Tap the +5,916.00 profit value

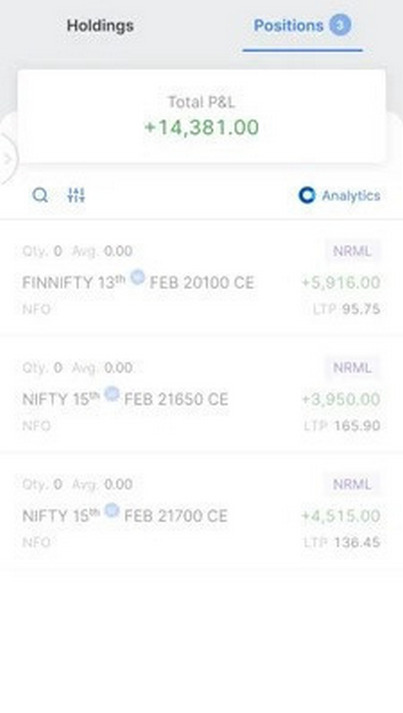[x=341, y=282]
